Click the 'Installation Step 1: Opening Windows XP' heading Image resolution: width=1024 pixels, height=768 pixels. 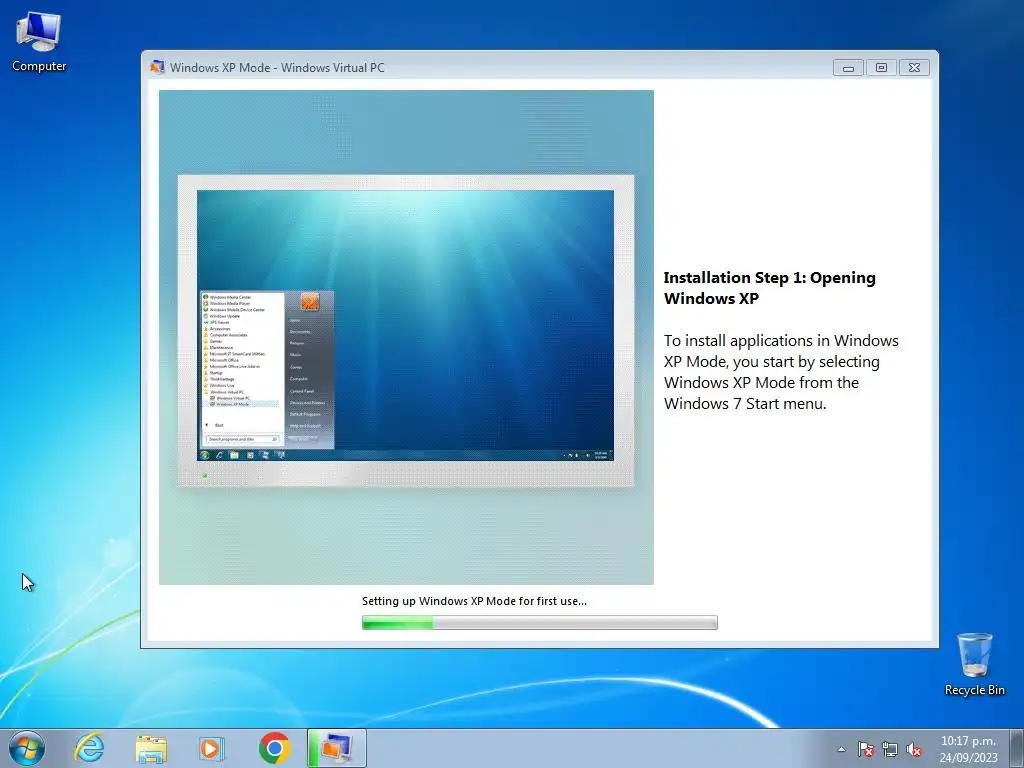(769, 288)
